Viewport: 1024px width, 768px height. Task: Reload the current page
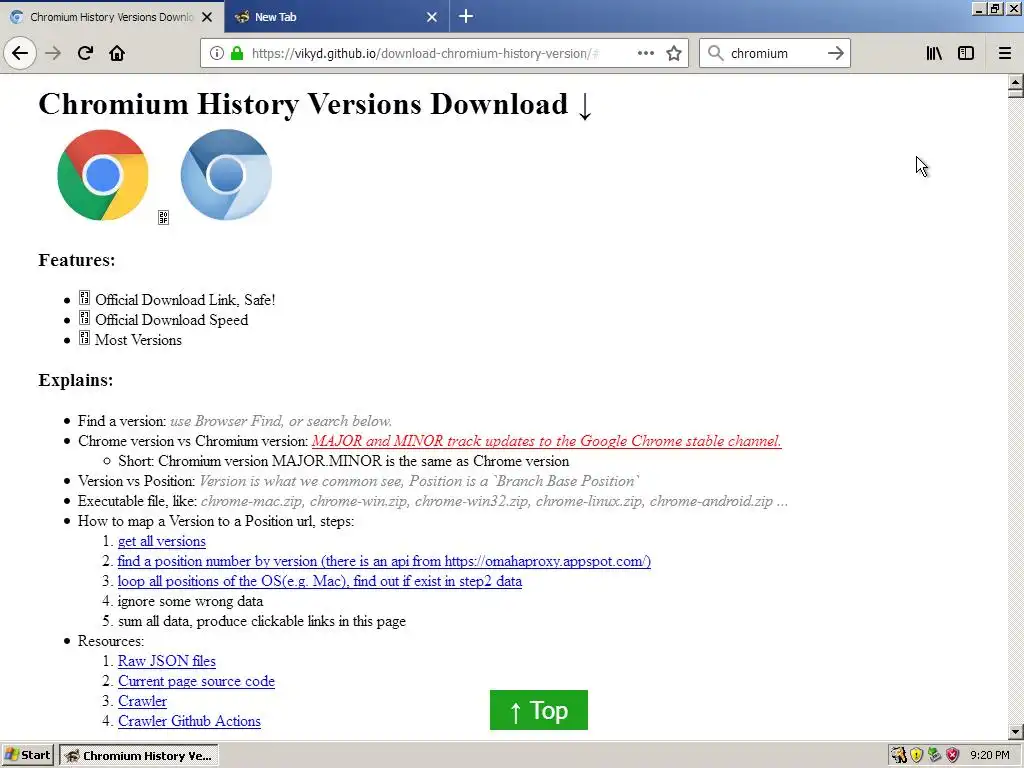point(85,53)
